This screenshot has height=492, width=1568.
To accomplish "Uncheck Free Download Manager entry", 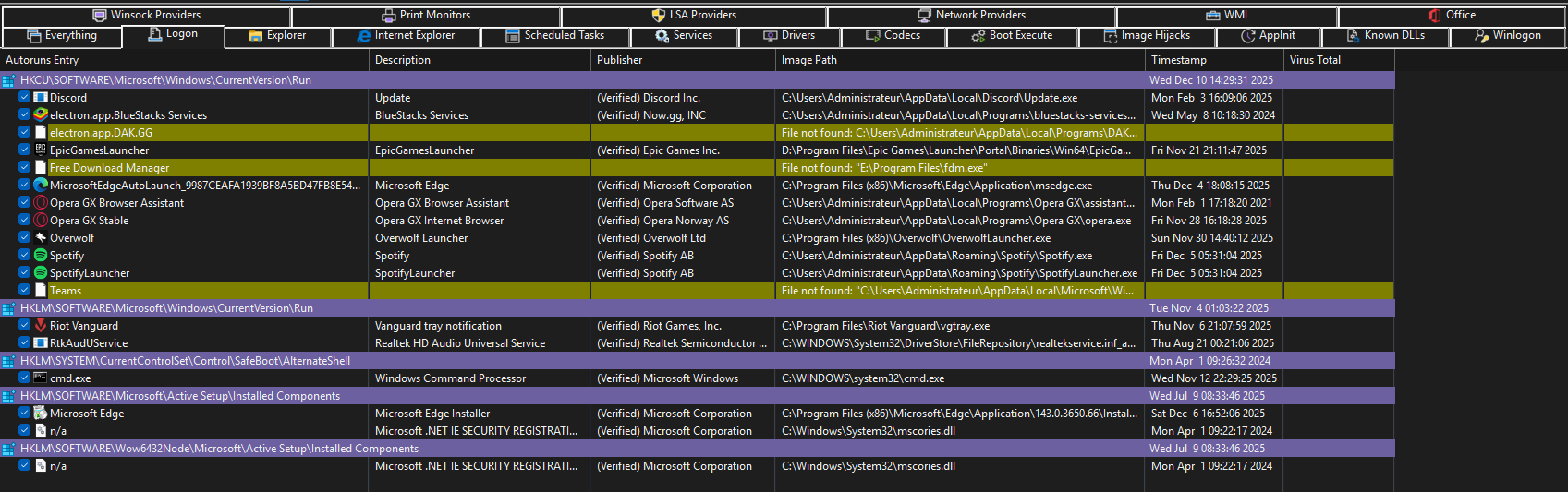I will tap(25, 167).
